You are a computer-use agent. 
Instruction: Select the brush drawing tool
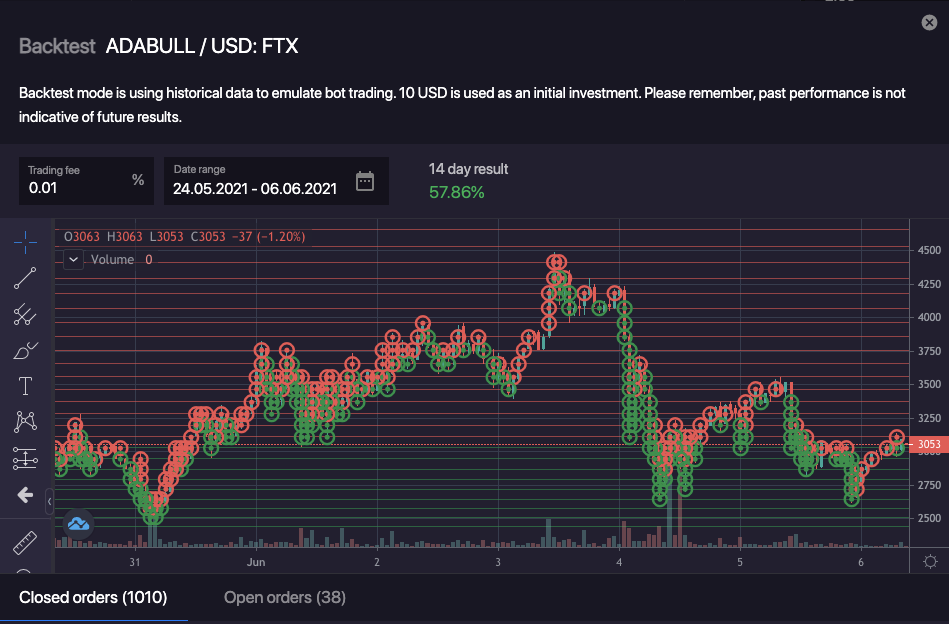(26, 351)
